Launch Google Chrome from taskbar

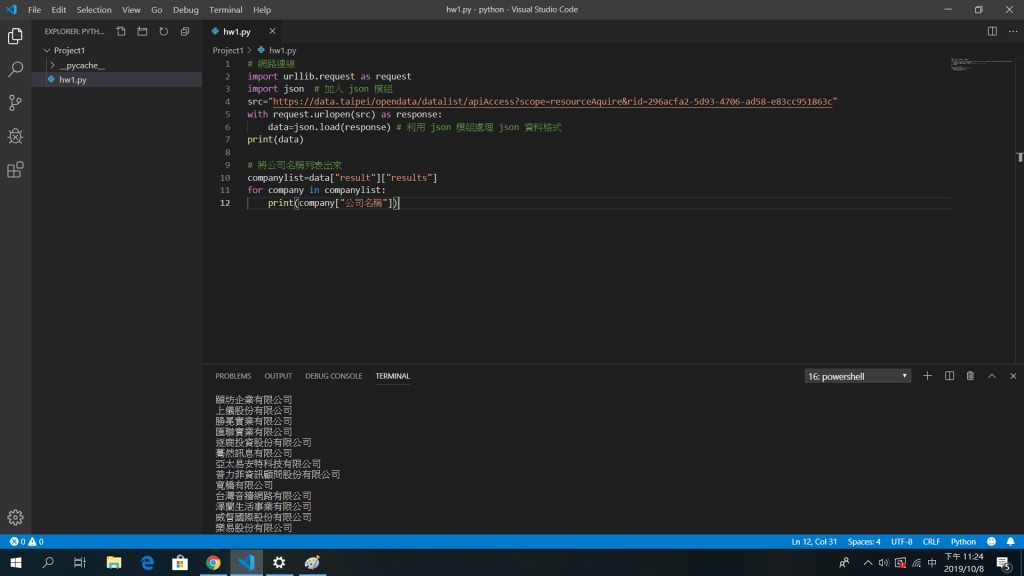click(x=213, y=562)
